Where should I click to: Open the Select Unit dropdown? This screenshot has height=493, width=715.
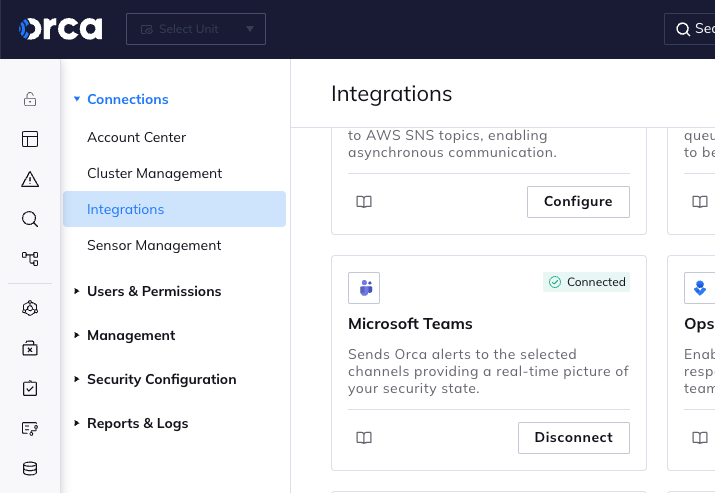point(196,29)
